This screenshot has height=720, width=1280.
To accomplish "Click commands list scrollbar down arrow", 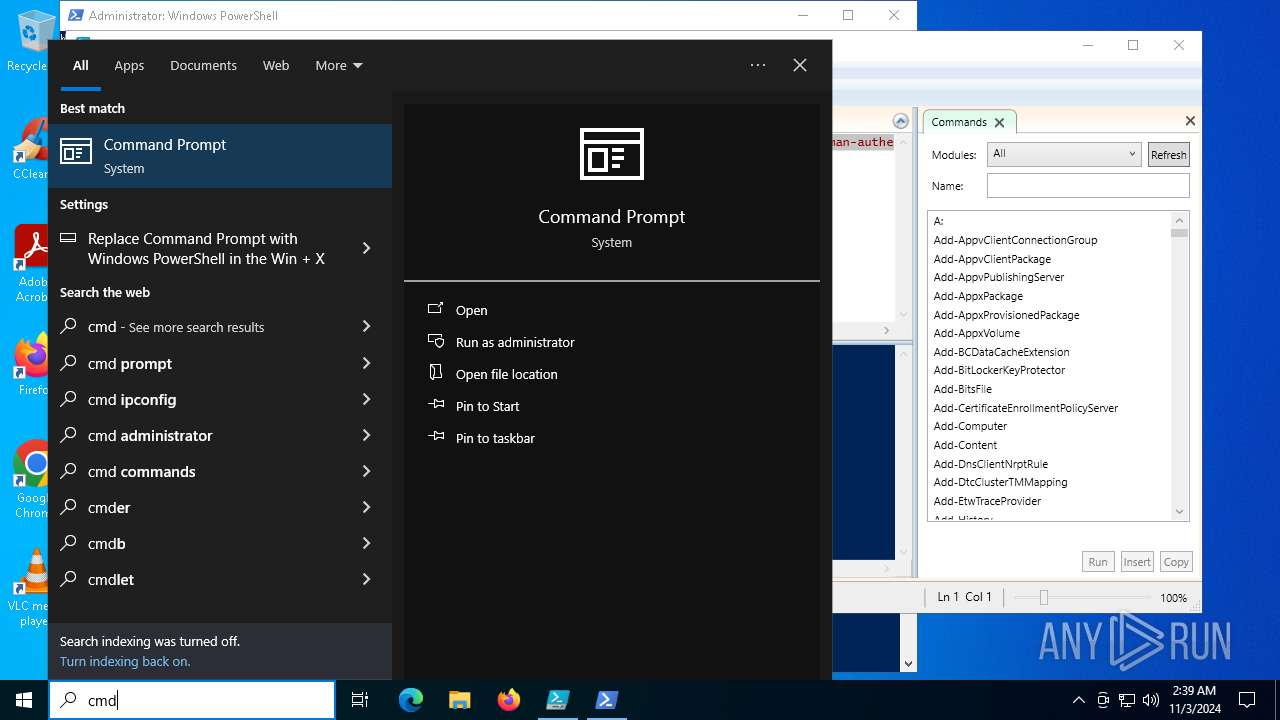I will [1180, 512].
